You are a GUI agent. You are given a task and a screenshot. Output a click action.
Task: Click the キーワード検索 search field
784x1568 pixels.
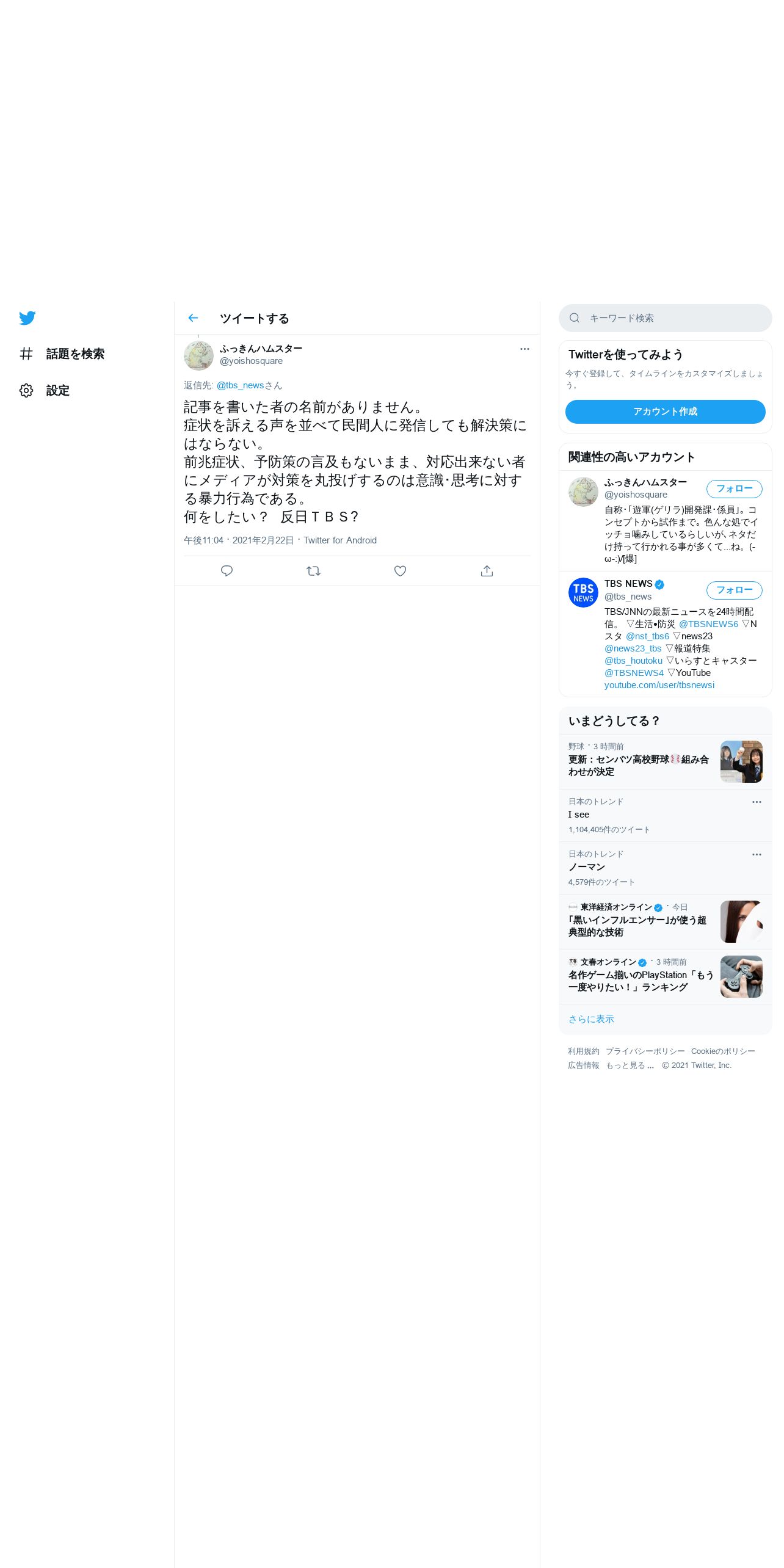click(666, 318)
